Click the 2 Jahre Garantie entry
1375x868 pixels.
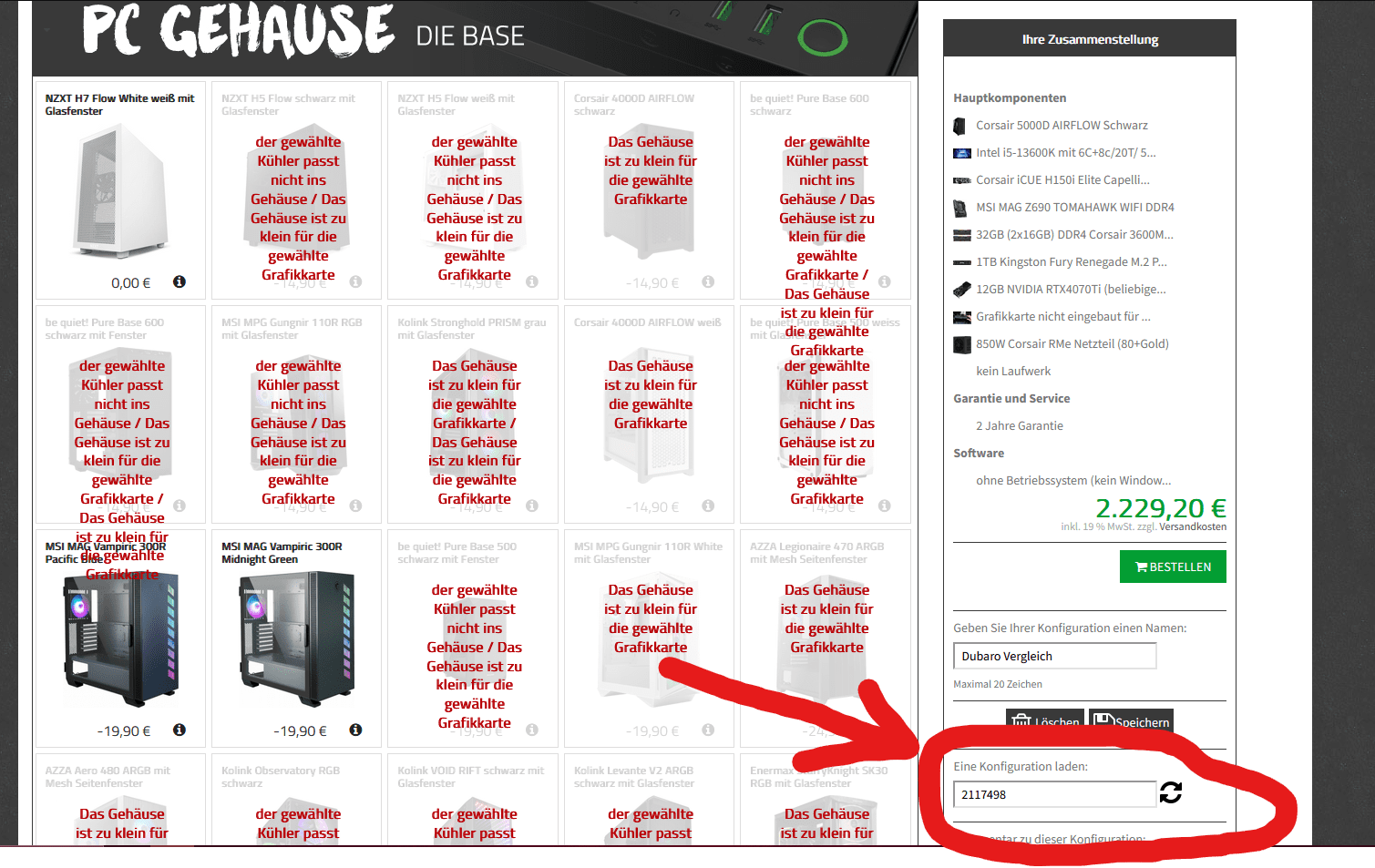pos(1020,426)
